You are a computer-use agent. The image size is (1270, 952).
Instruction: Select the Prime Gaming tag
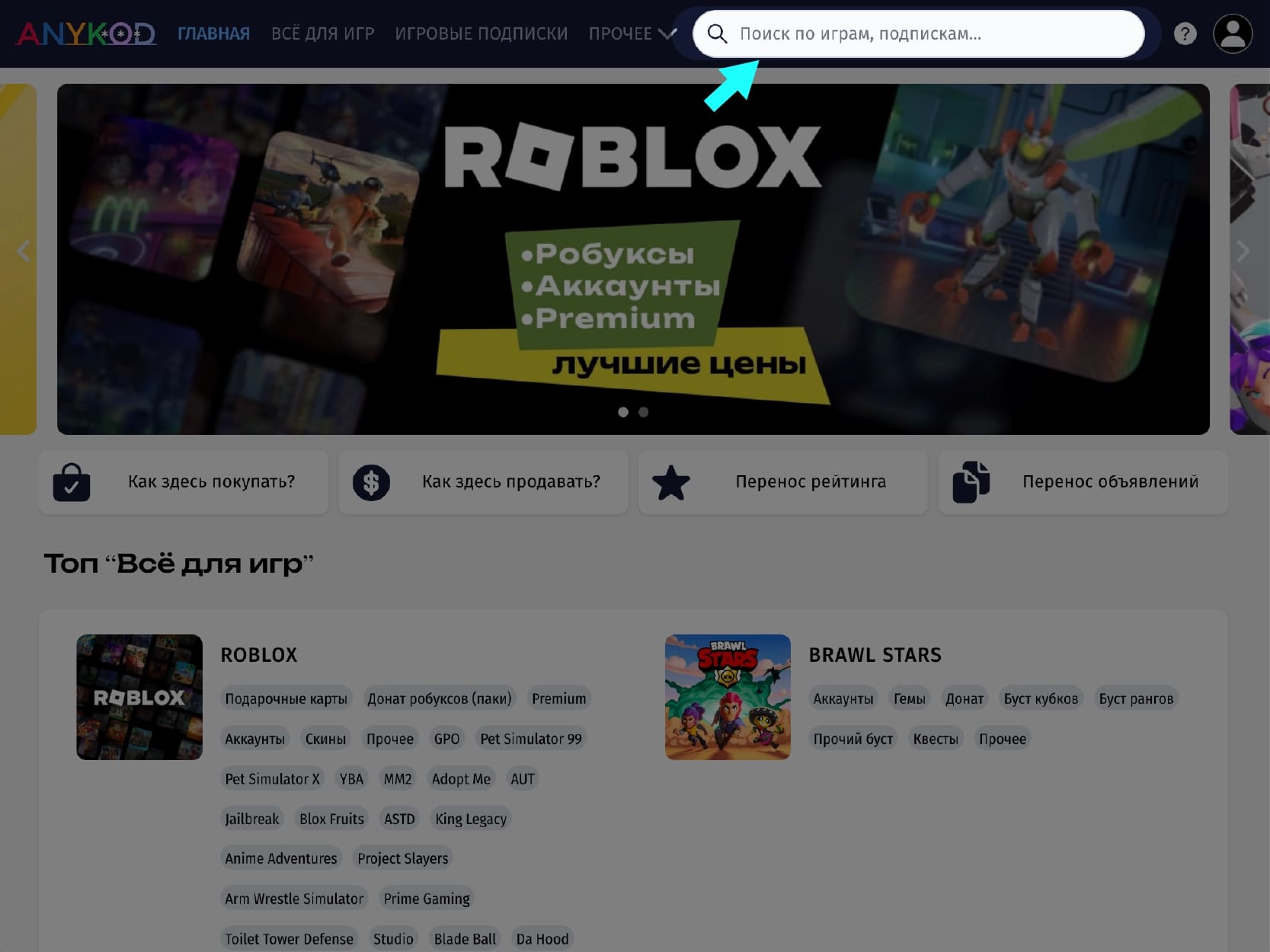[427, 899]
